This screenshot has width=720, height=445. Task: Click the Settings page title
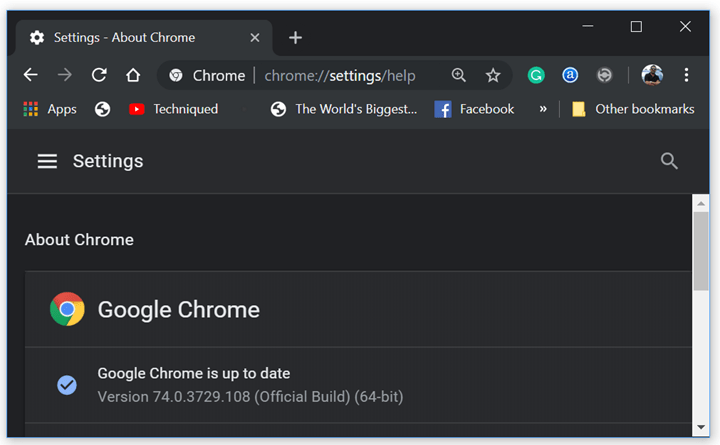tap(108, 161)
